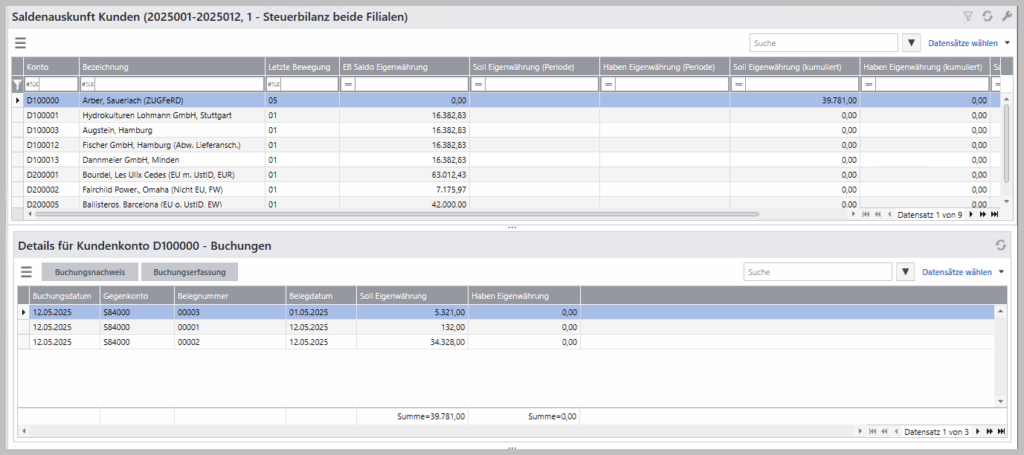This screenshot has width=1024, height=455.
Task: Expand upper search options dropdown arrow
Action: (x=910, y=43)
